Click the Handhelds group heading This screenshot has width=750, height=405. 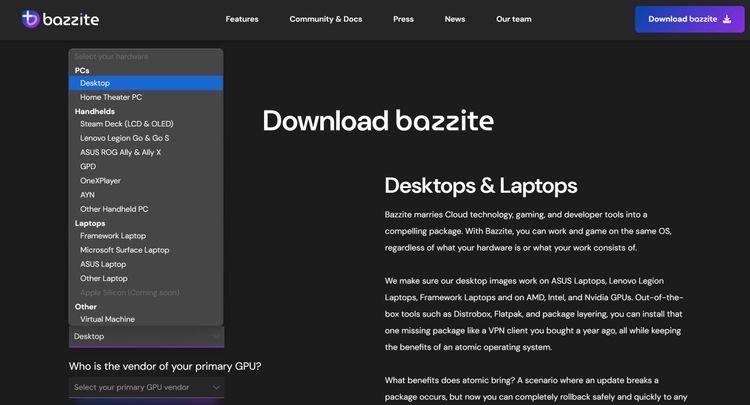(95, 111)
